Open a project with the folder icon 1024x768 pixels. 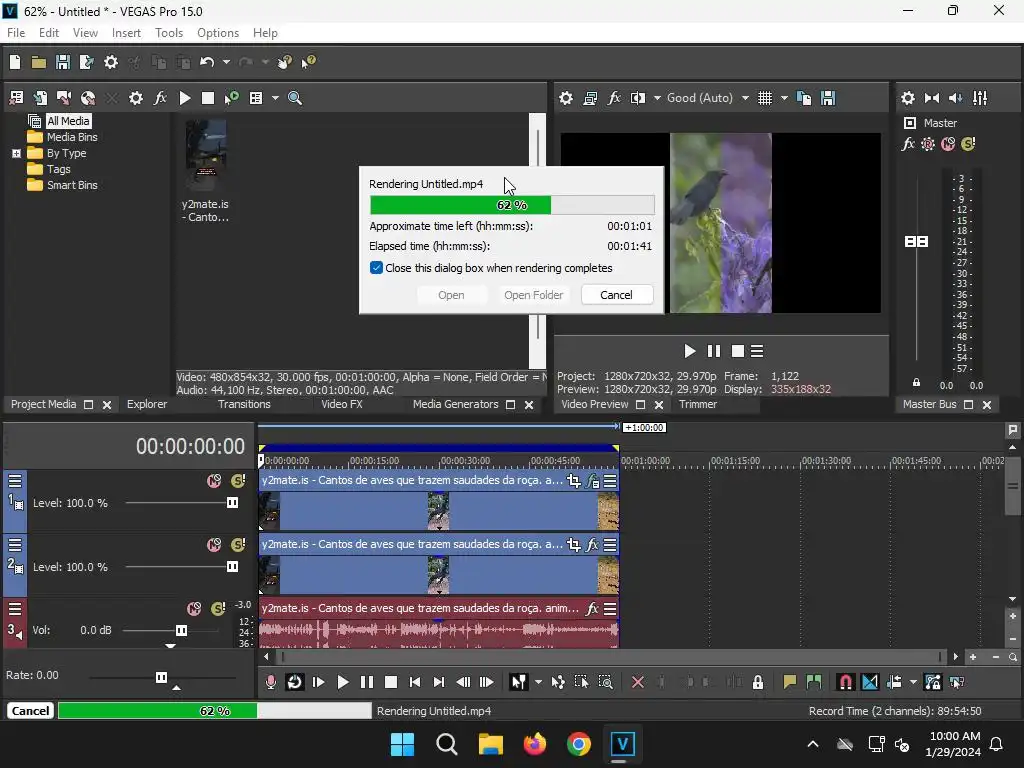pyautogui.click(x=39, y=62)
